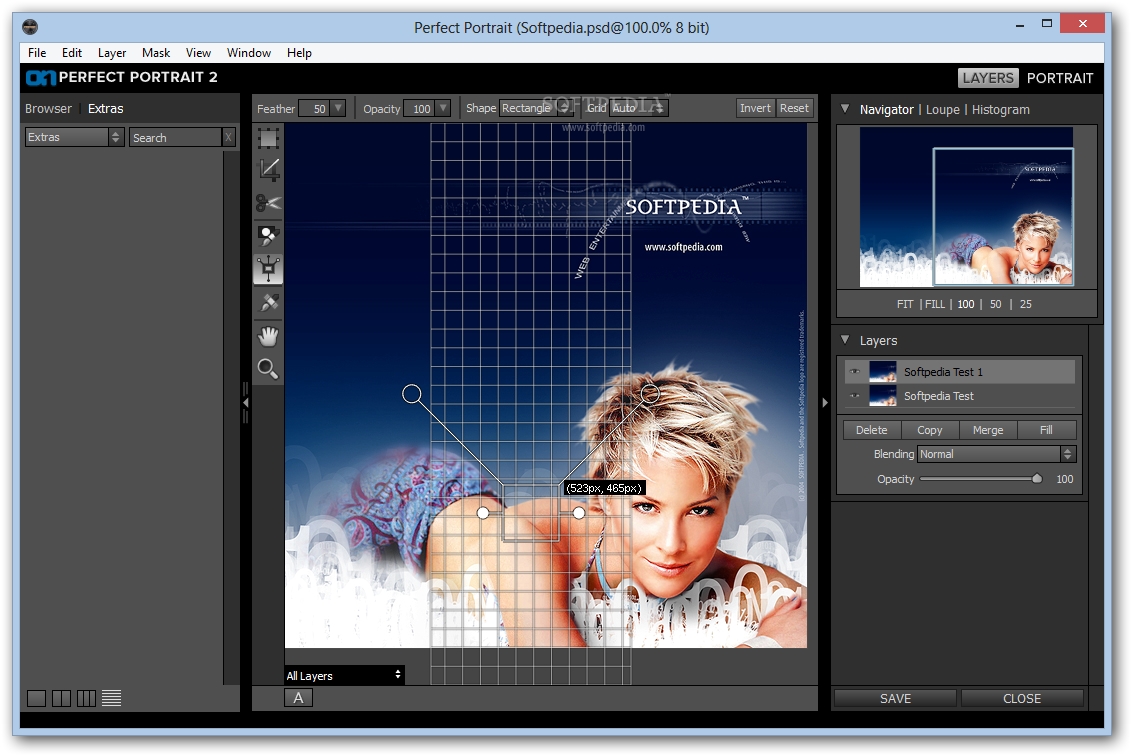The image size is (1132, 756).
Task: Switch to the LAYERS module
Action: 988,78
